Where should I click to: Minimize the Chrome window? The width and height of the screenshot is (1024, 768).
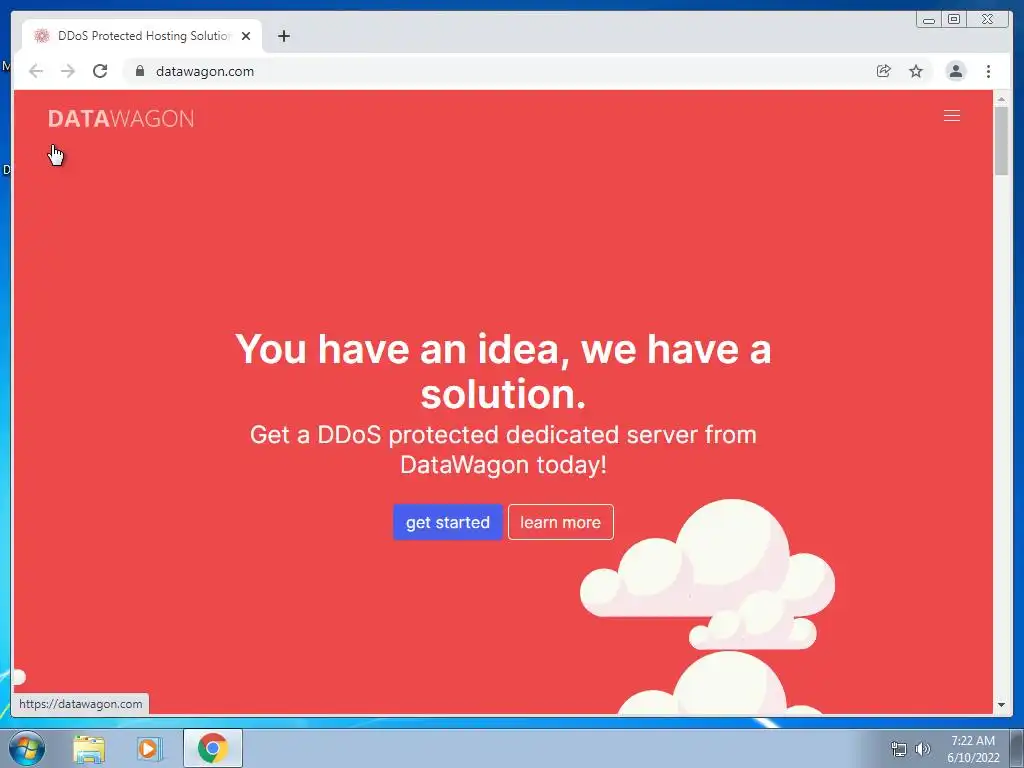pyautogui.click(x=929, y=20)
